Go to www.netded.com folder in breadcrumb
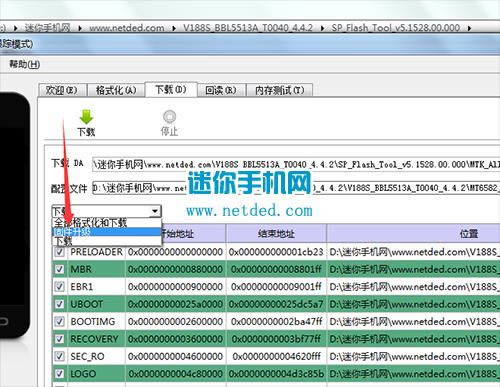Image resolution: width=500 pixels, height=387 pixels. [x=127, y=28]
